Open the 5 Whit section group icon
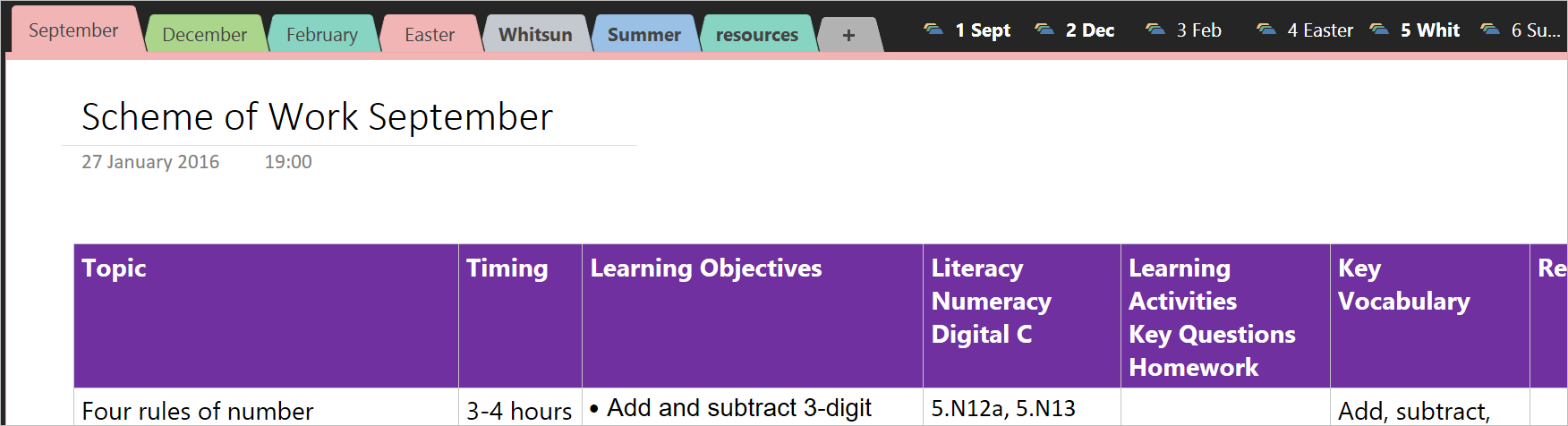This screenshot has width=1568, height=426. [x=1379, y=30]
